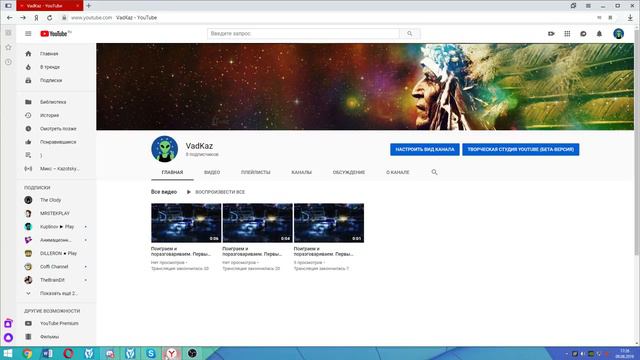Click the VadKaz alien channel avatar

[x=164, y=149]
